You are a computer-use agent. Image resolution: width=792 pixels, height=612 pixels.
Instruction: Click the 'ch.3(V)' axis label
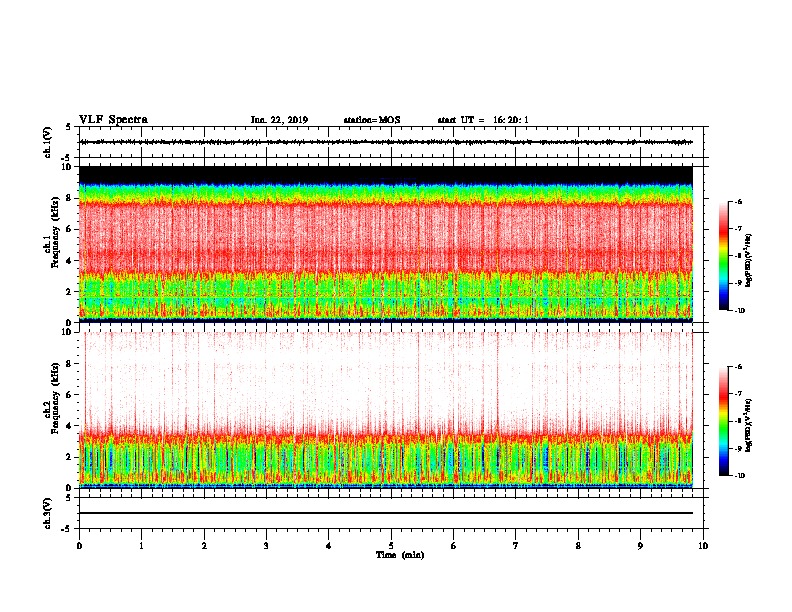point(47,513)
